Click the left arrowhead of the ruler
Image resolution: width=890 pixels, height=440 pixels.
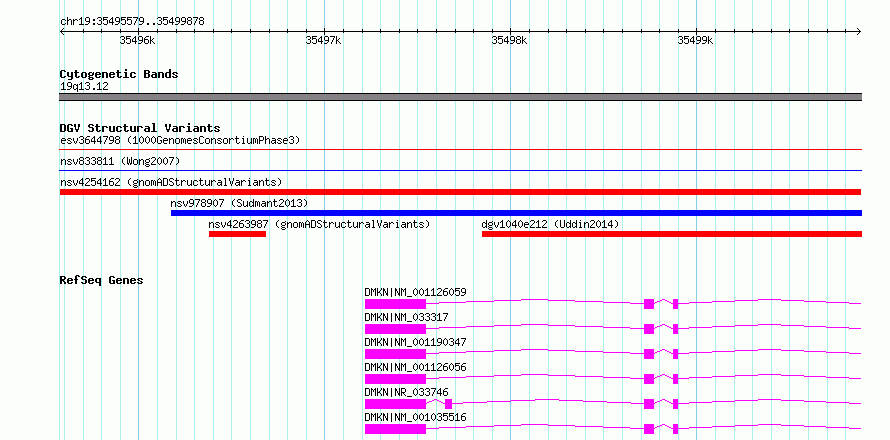pyautogui.click(x=62, y=31)
